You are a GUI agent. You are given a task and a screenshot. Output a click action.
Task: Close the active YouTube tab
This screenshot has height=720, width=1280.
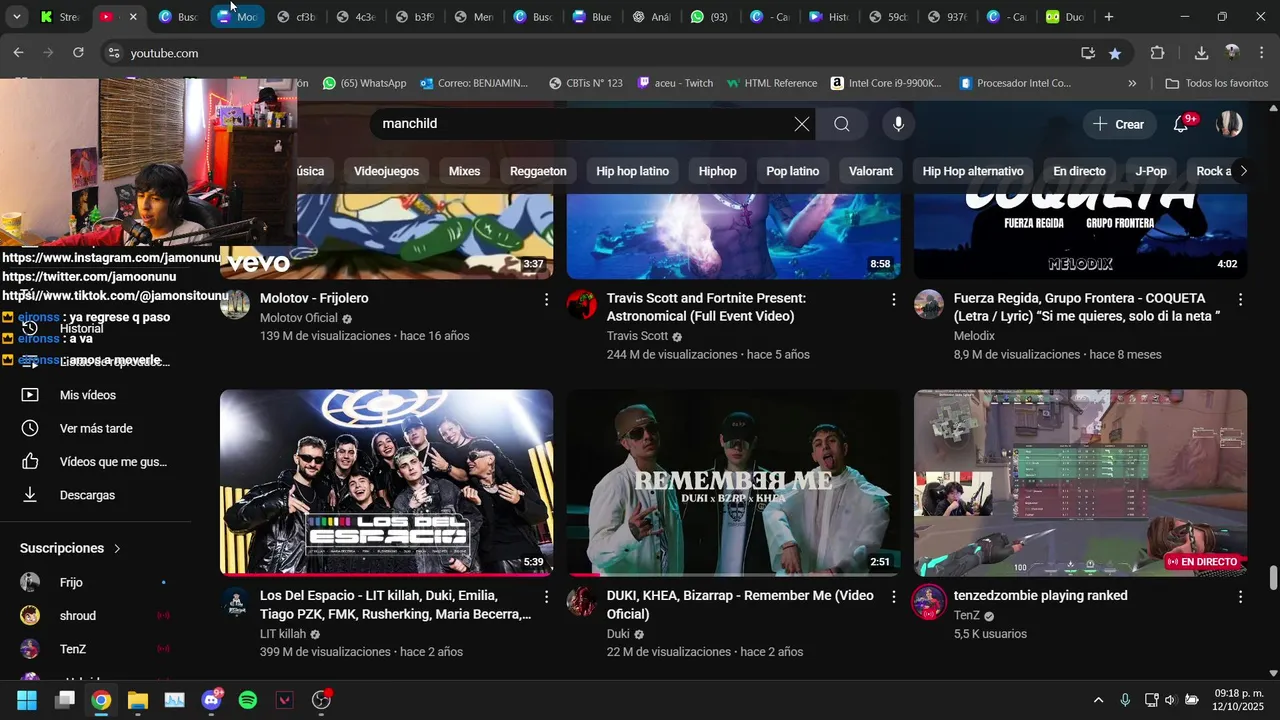(133, 17)
